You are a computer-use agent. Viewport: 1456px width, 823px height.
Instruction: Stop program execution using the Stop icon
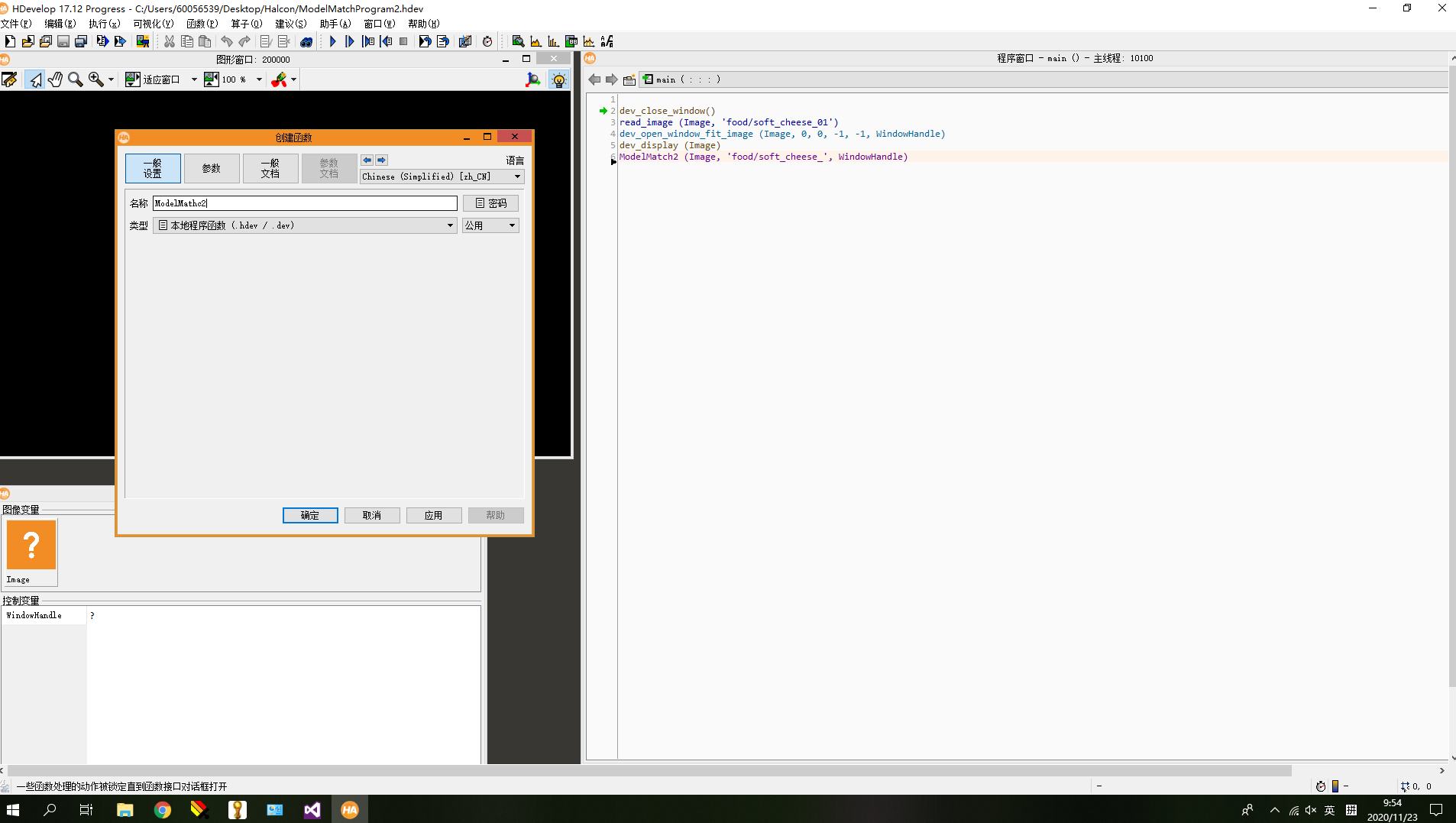(x=404, y=41)
